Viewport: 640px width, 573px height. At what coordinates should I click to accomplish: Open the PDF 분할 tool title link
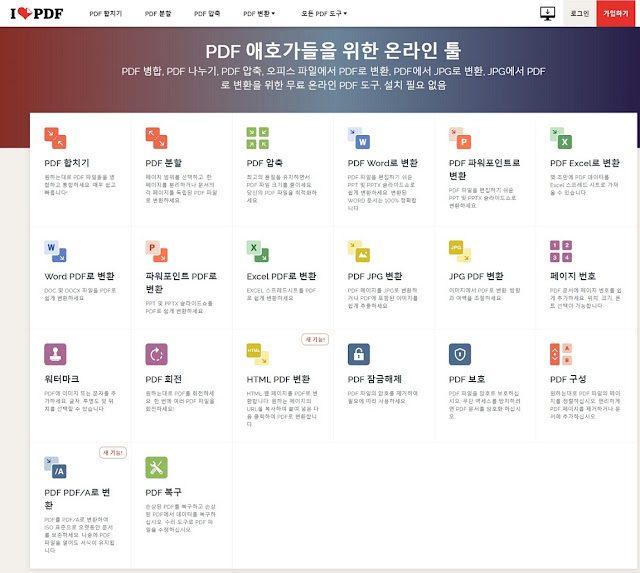point(164,163)
